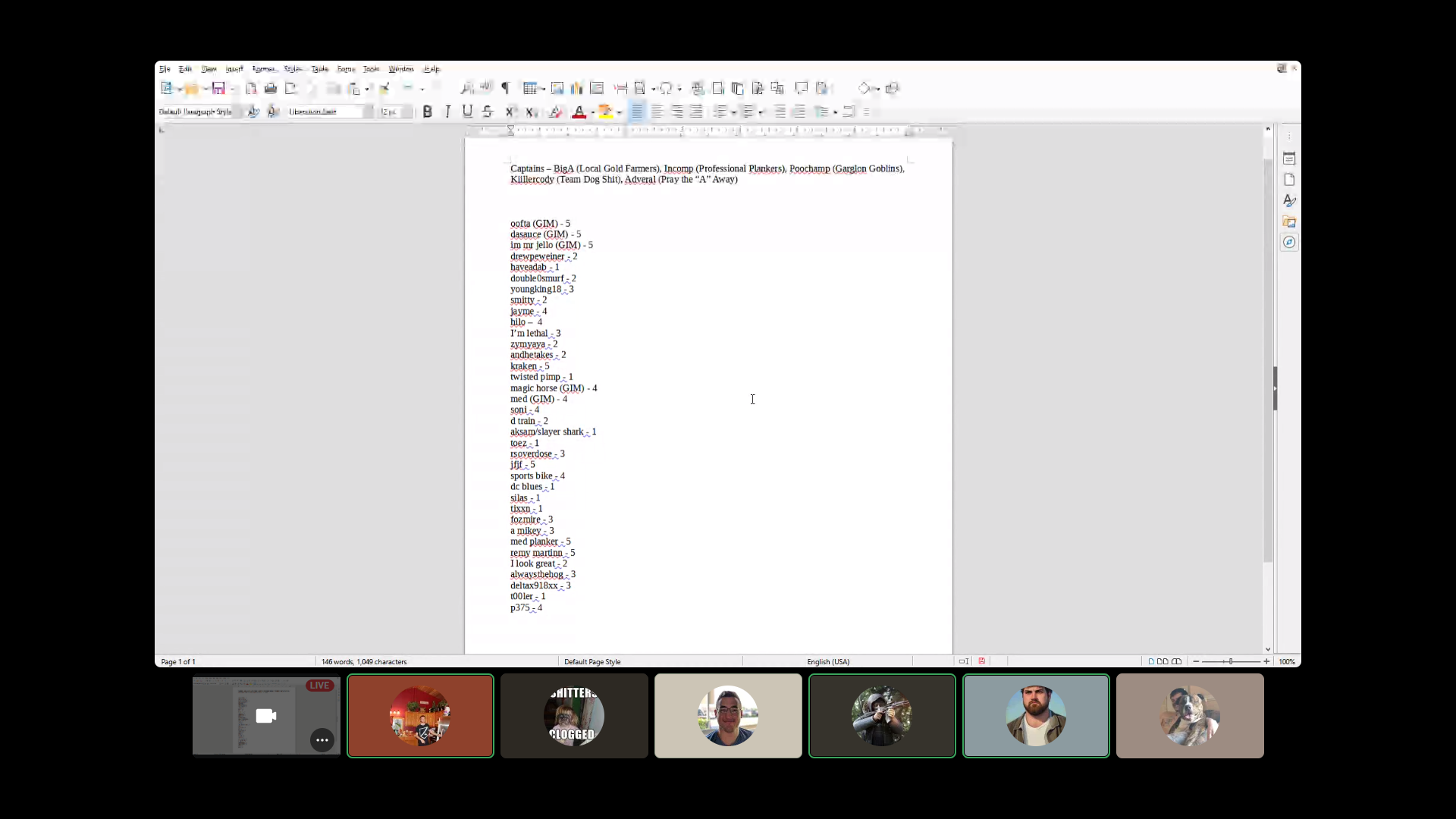Insert a table using the table icon

[530, 88]
